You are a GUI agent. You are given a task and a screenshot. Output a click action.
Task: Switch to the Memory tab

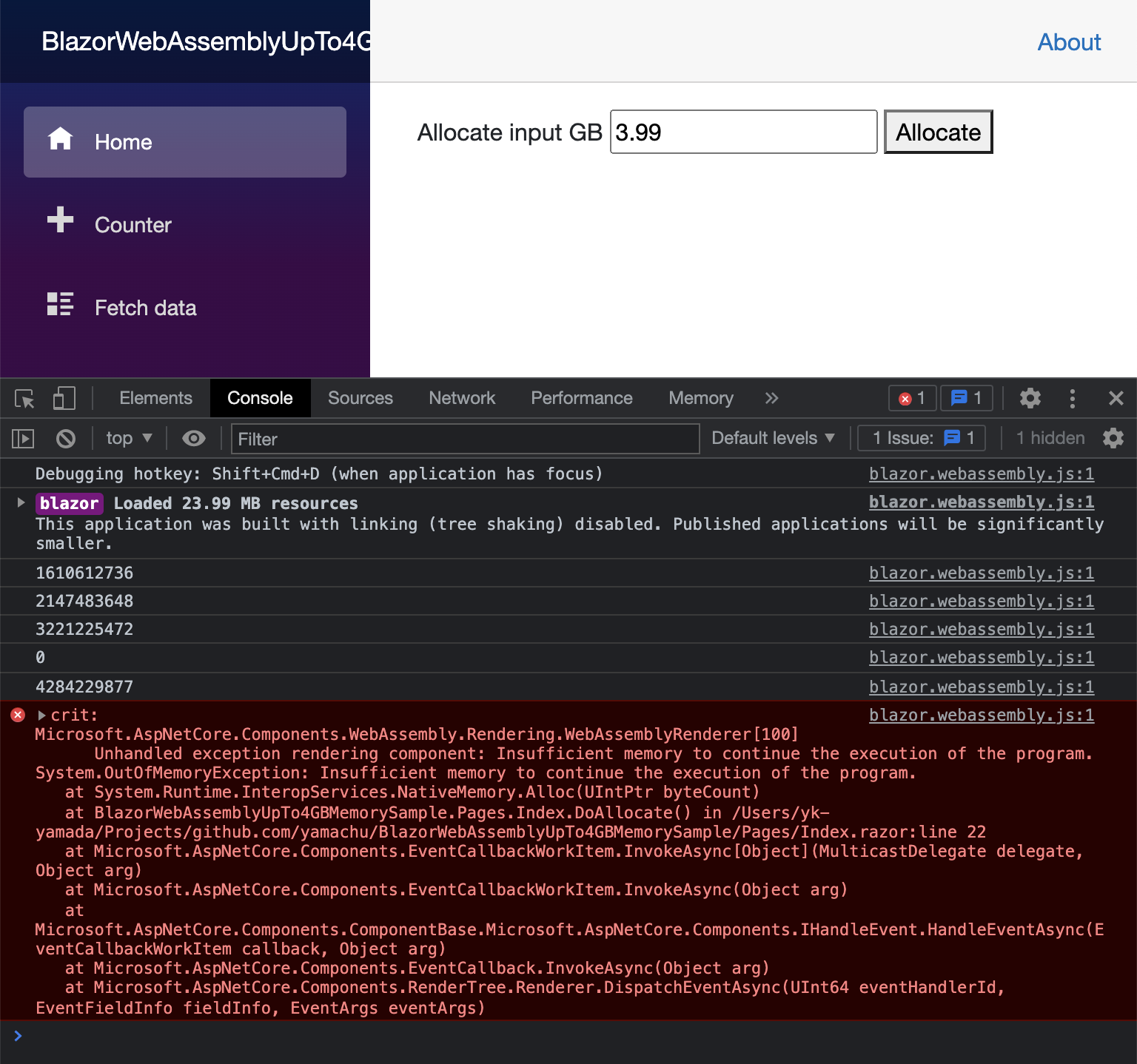pos(701,398)
